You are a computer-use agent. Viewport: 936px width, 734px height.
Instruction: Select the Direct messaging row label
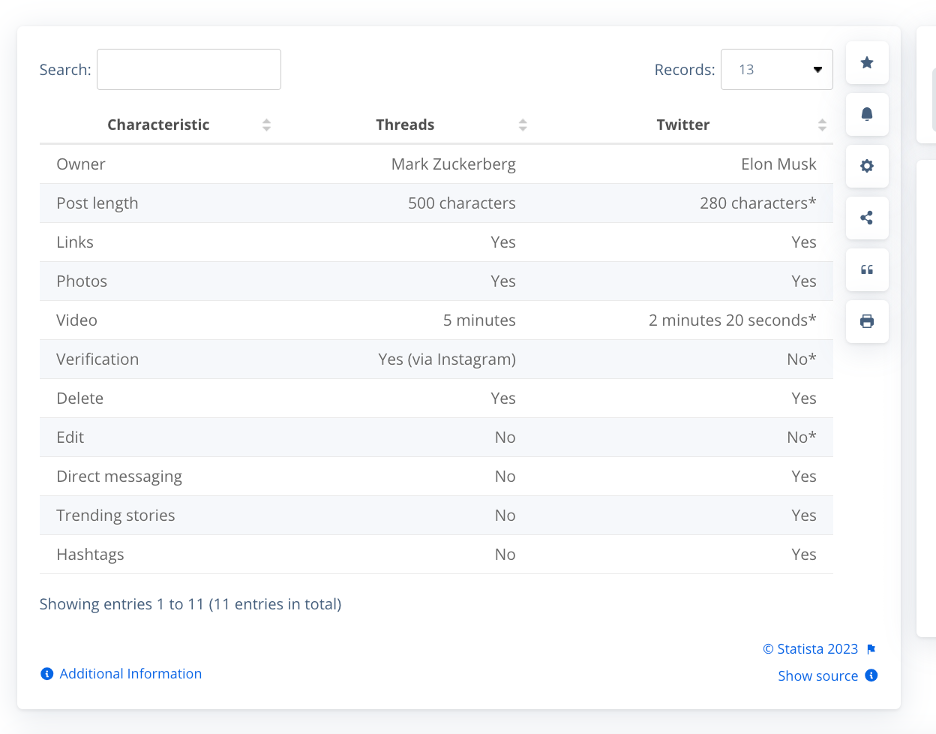point(119,476)
